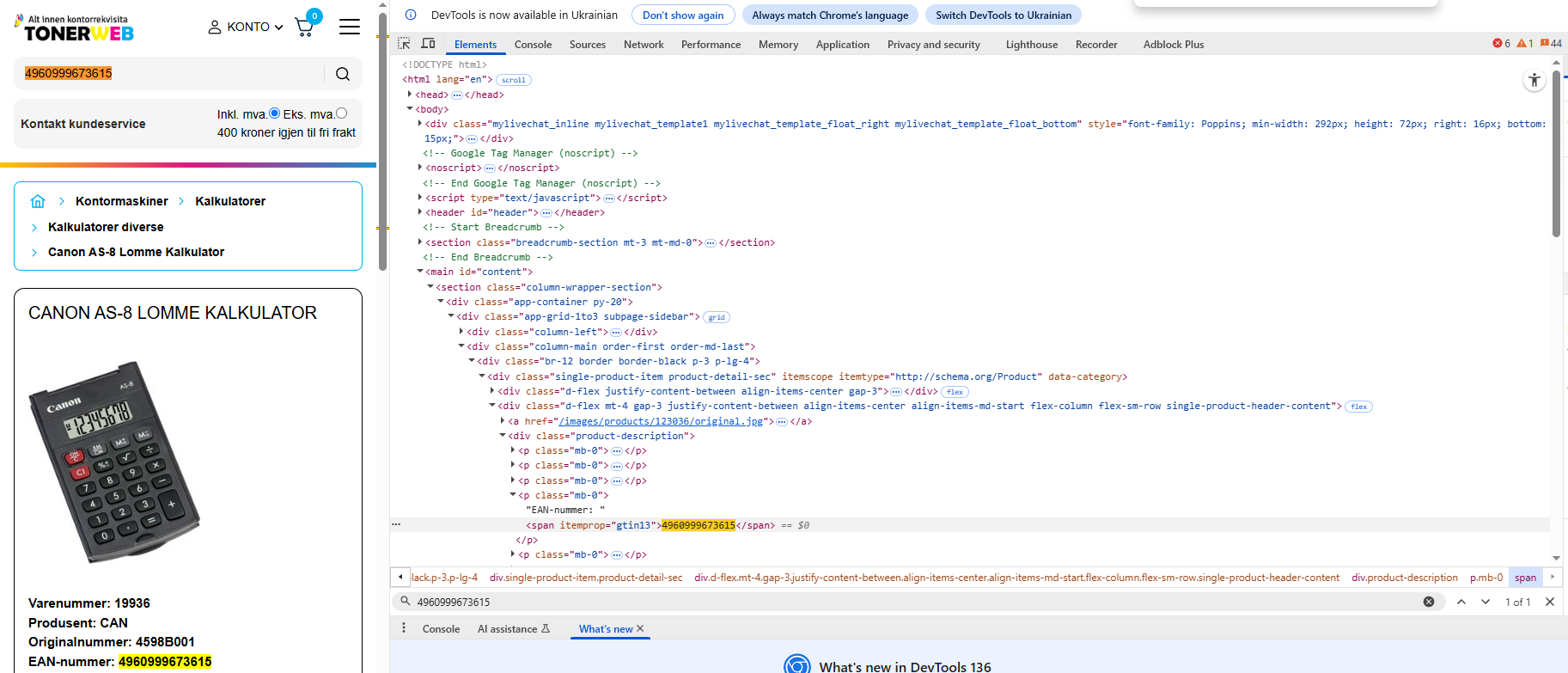This screenshot has height=673, width=1568.
Task: Go to home via breadcrumb house icon
Action: coord(38,201)
